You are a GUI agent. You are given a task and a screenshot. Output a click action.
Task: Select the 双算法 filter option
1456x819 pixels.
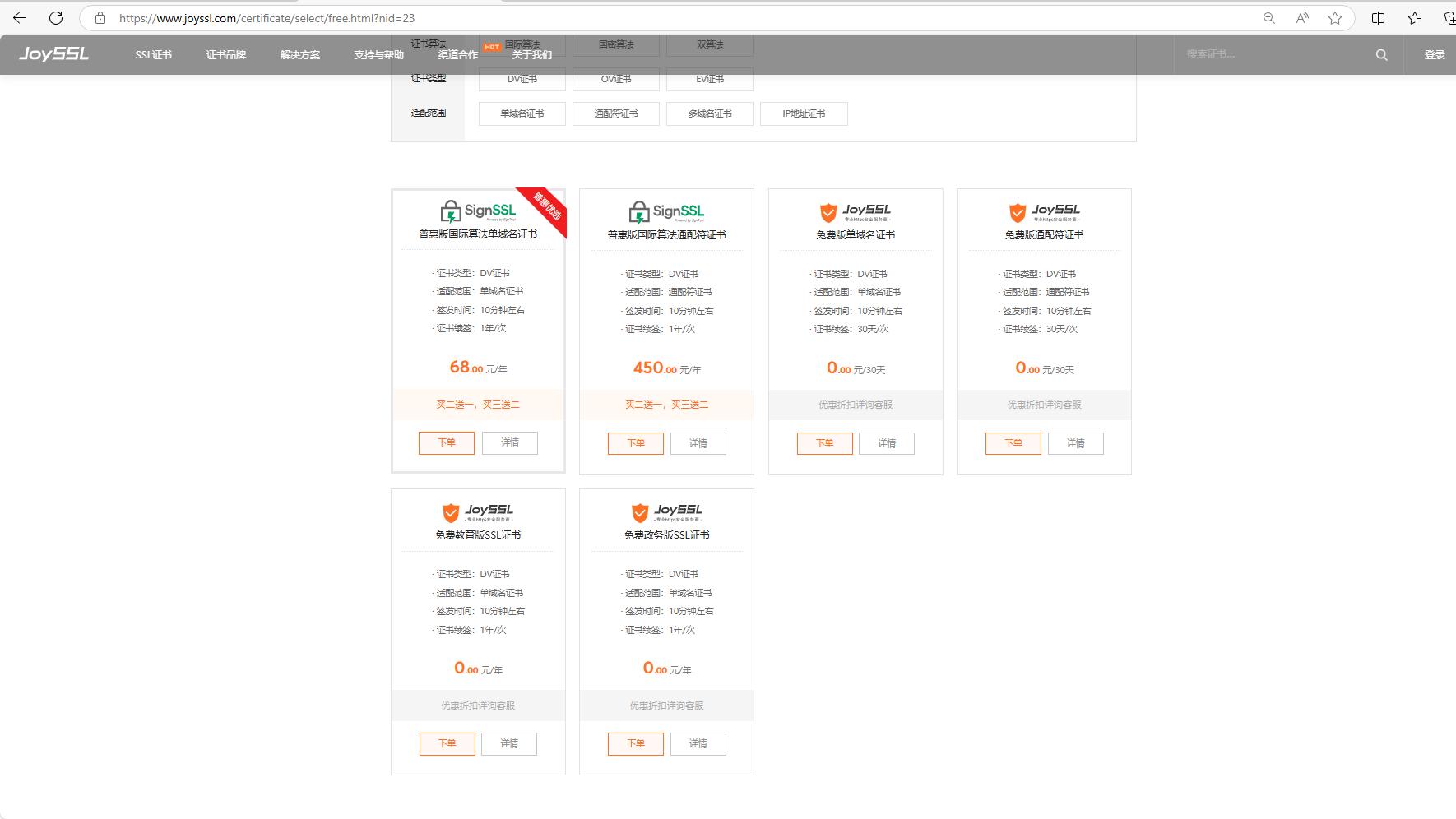(x=710, y=44)
